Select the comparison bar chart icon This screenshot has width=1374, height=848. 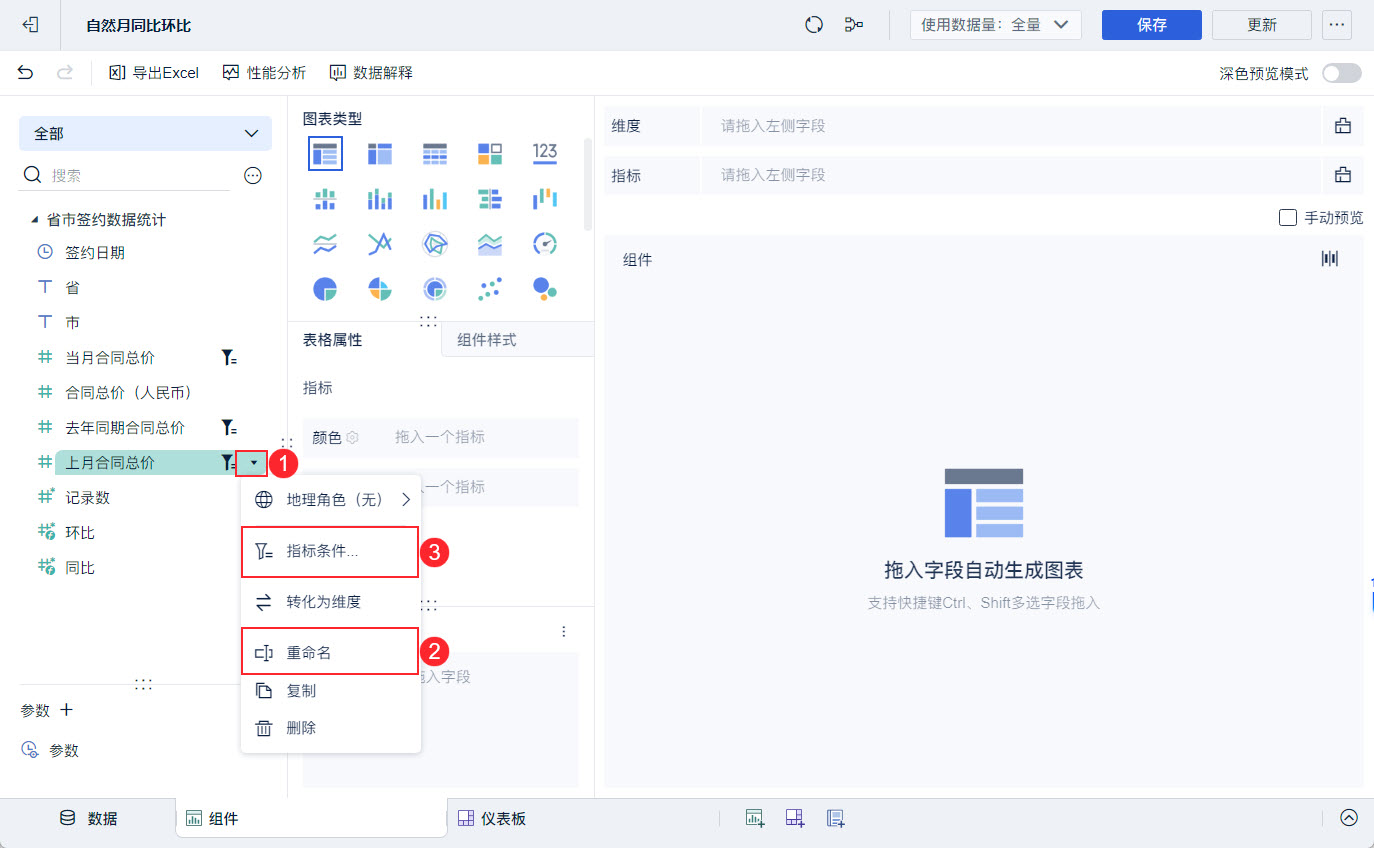pyautogui.click(x=490, y=199)
